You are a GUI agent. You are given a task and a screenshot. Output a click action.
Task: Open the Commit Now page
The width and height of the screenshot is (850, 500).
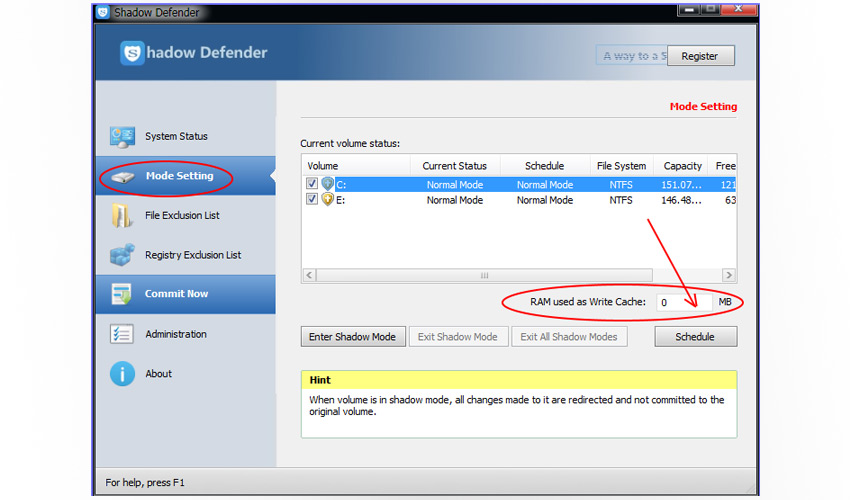point(185,294)
